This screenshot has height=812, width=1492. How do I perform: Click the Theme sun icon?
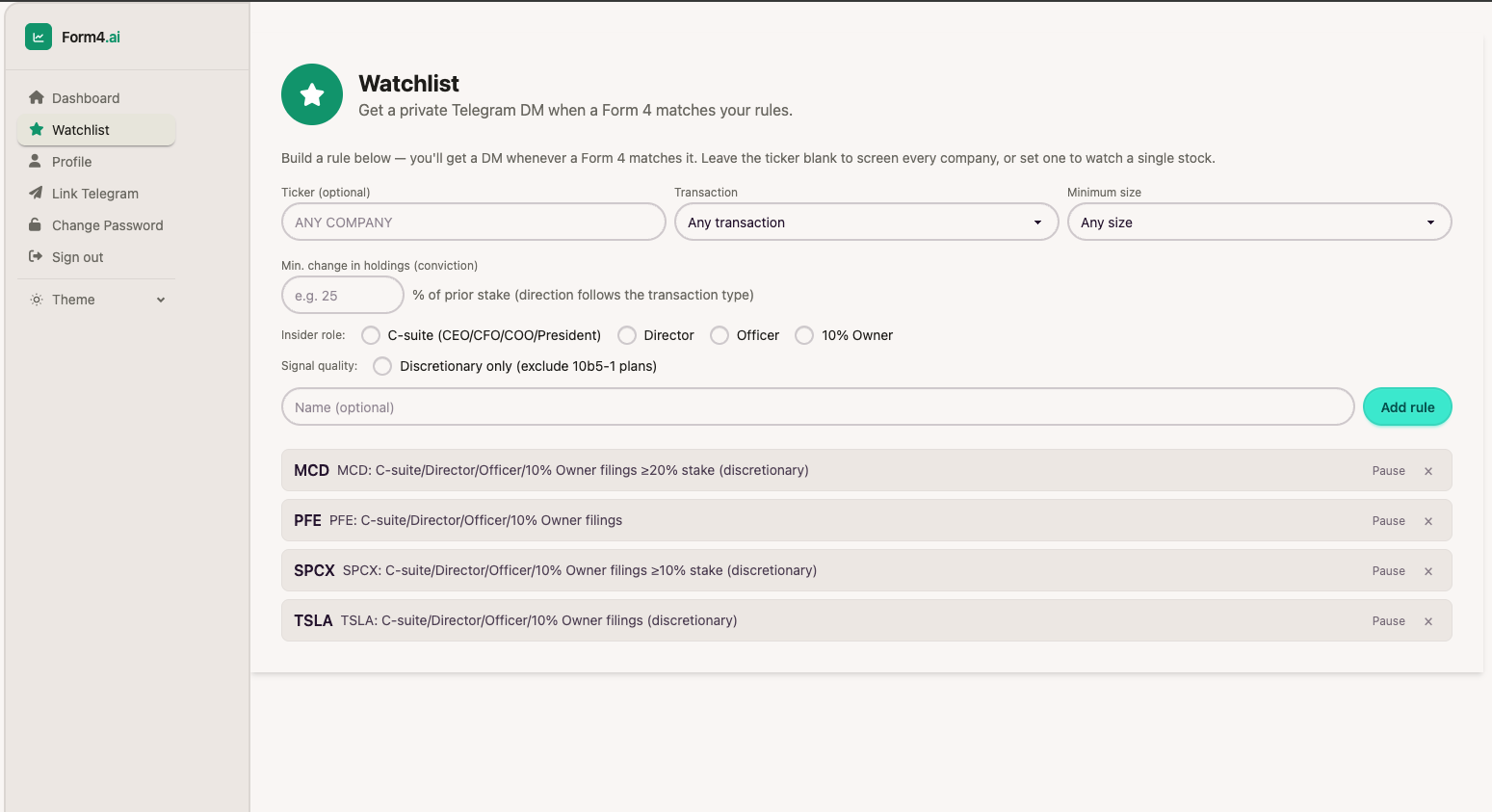point(37,300)
